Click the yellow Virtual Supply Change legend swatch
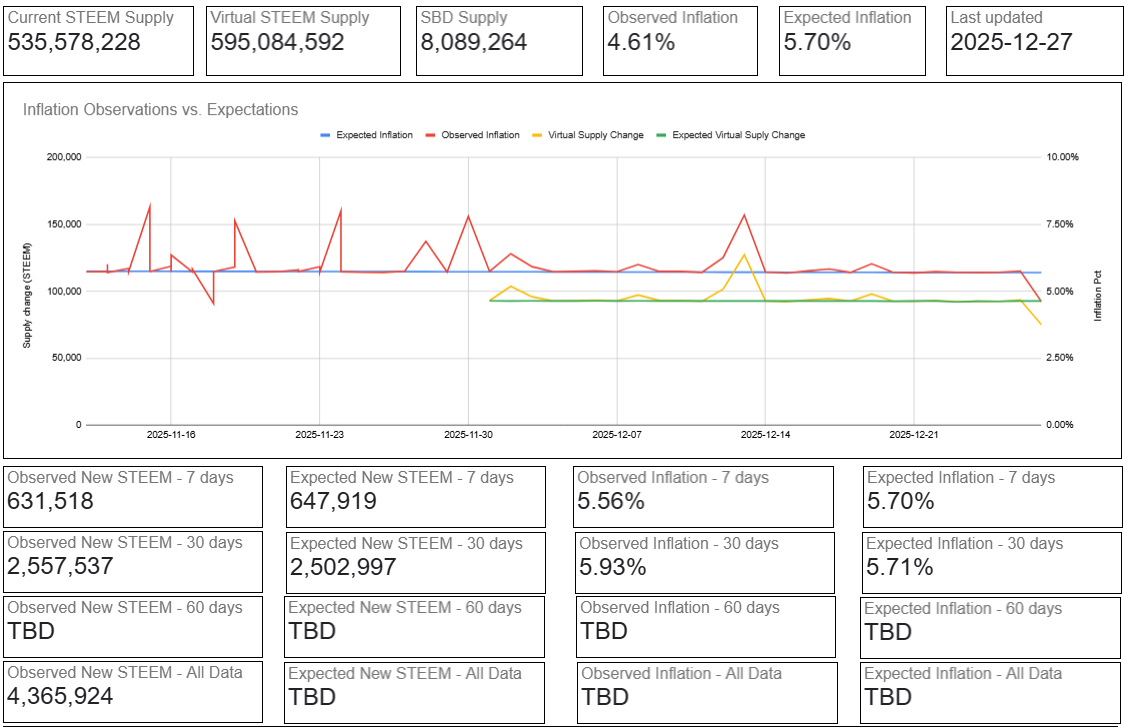The image size is (1125, 727). coord(537,135)
